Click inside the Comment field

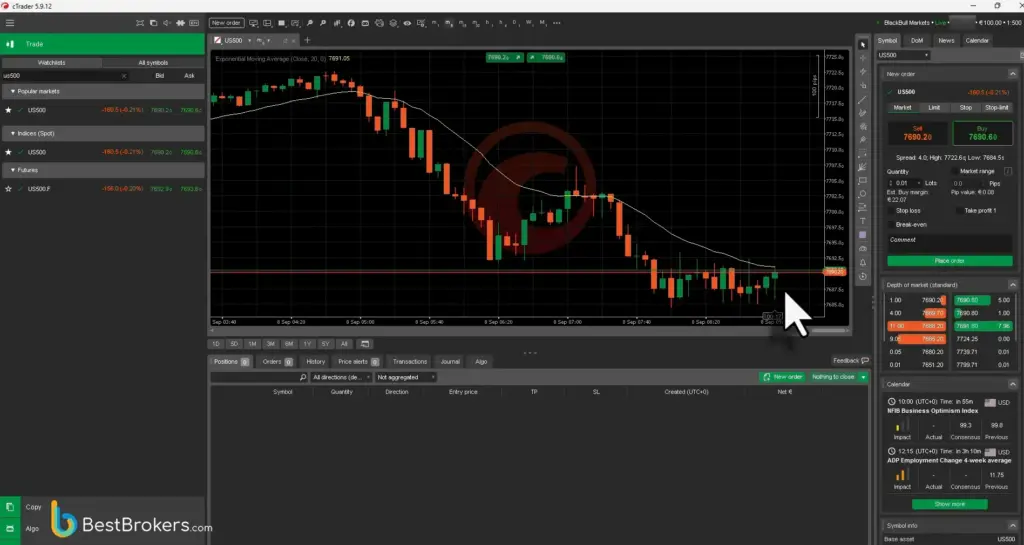click(x=950, y=243)
